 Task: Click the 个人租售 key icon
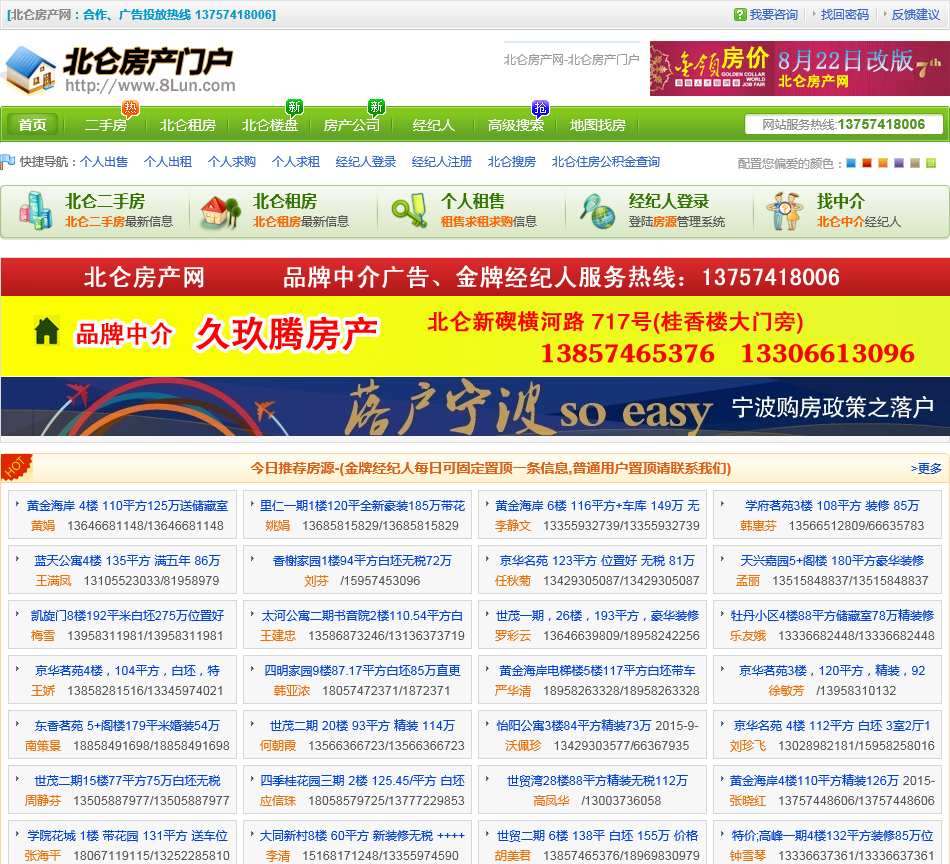[410, 210]
